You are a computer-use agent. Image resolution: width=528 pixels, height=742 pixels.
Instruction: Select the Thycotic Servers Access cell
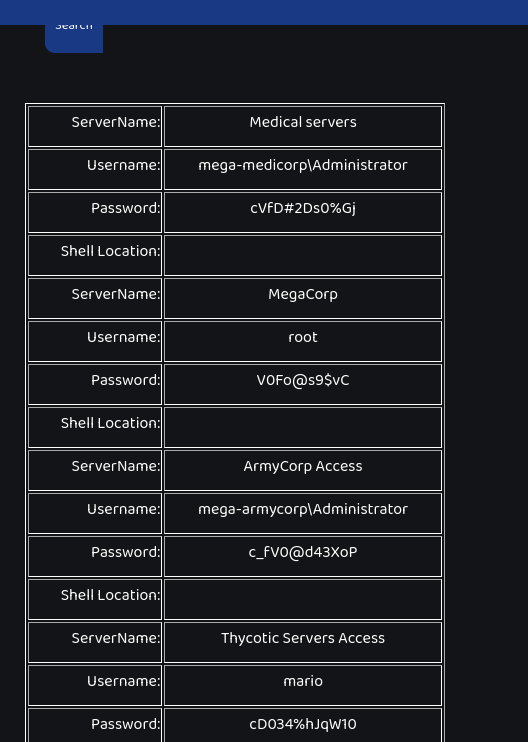303,643
